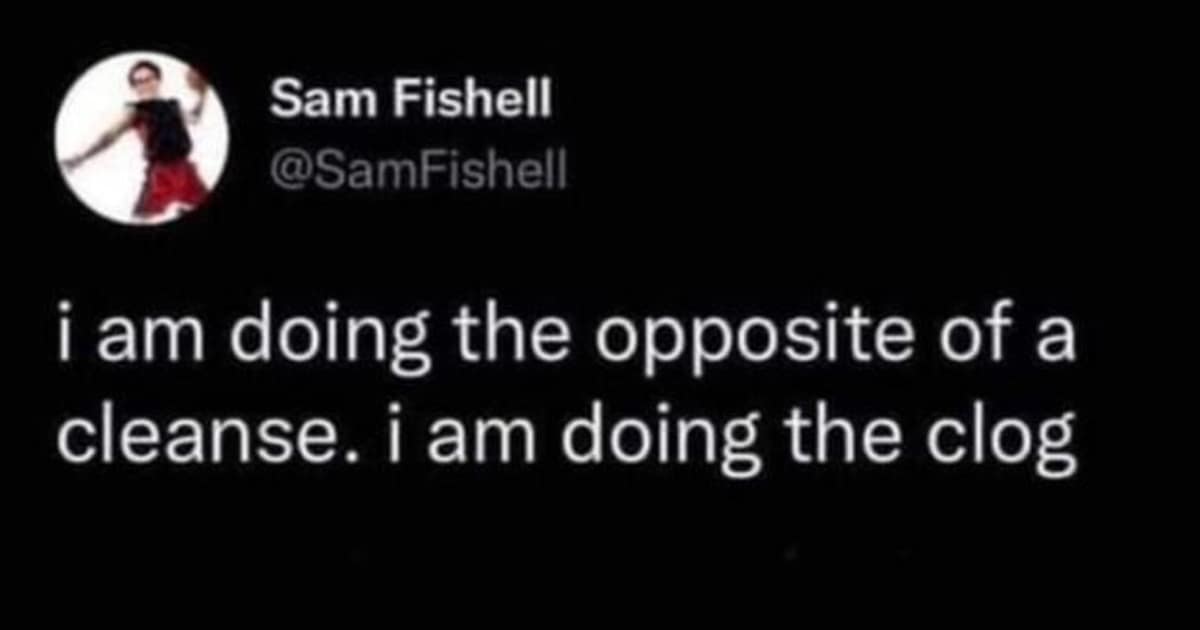
Task: Open Sam Fishell's profile picture
Action: (x=142, y=139)
